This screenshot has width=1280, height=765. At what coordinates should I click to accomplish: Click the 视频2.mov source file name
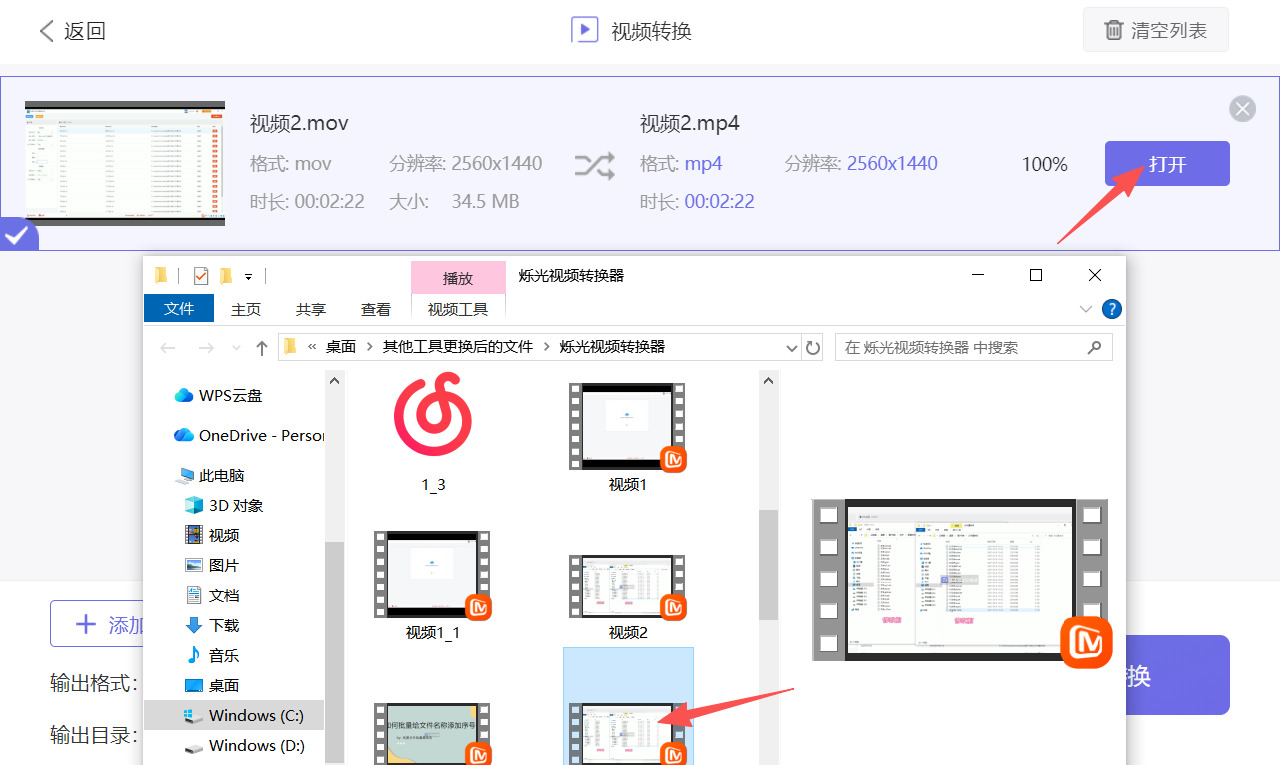click(x=299, y=124)
